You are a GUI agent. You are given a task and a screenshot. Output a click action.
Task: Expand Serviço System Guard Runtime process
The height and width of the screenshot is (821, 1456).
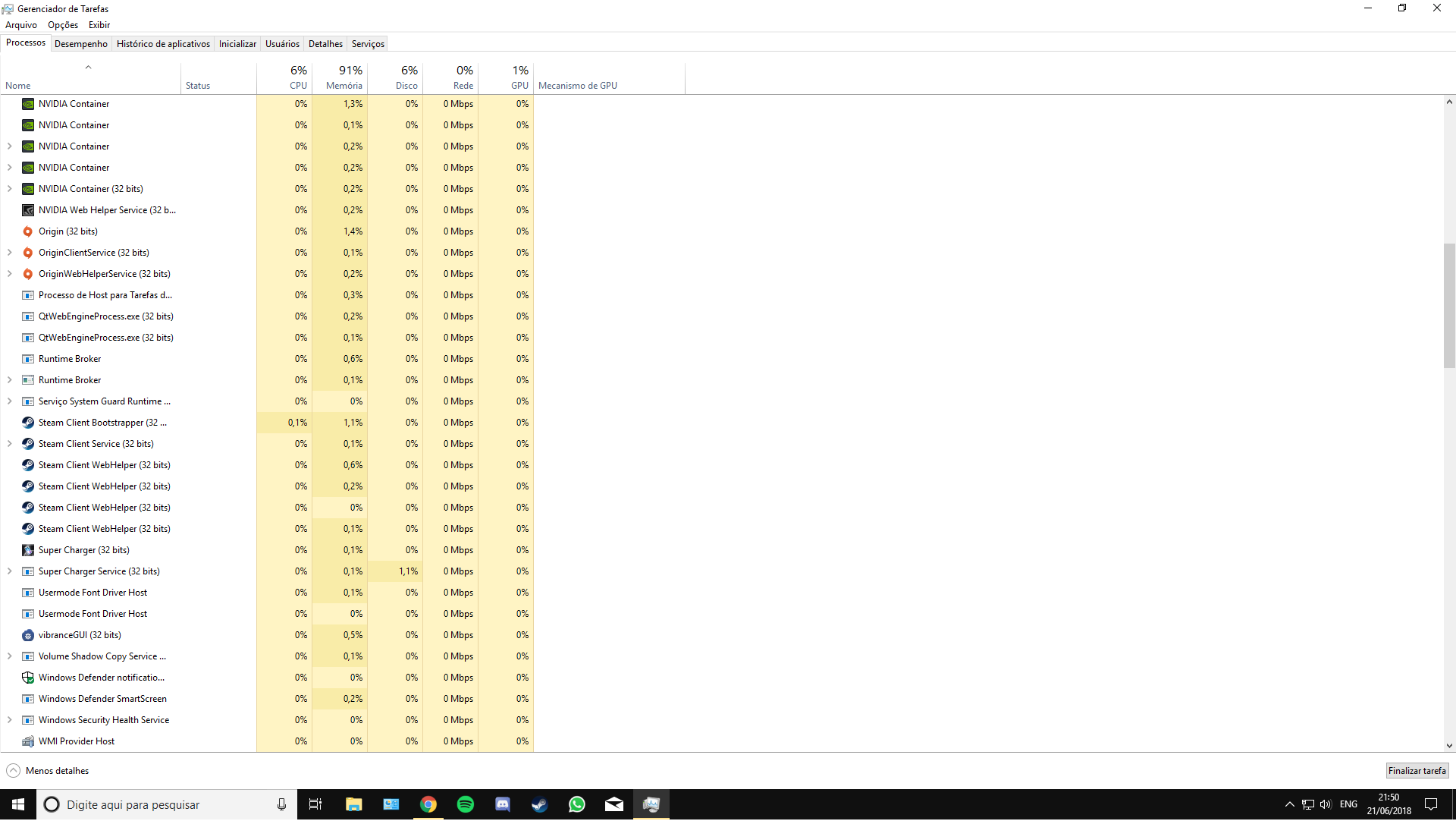pyautogui.click(x=10, y=401)
